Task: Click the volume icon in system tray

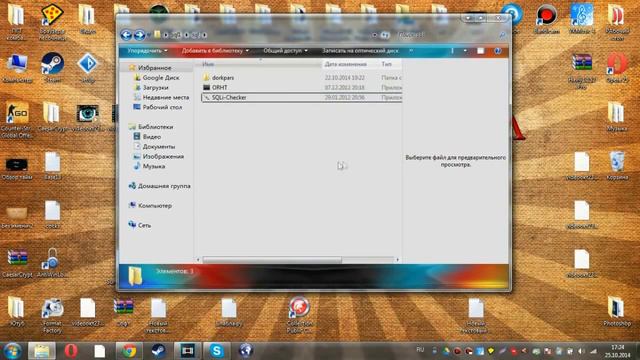Action: (x=581, y=351)
